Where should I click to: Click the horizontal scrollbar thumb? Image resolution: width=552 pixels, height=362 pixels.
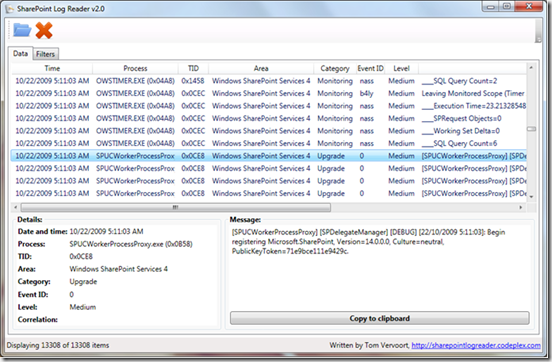(176, 207)
